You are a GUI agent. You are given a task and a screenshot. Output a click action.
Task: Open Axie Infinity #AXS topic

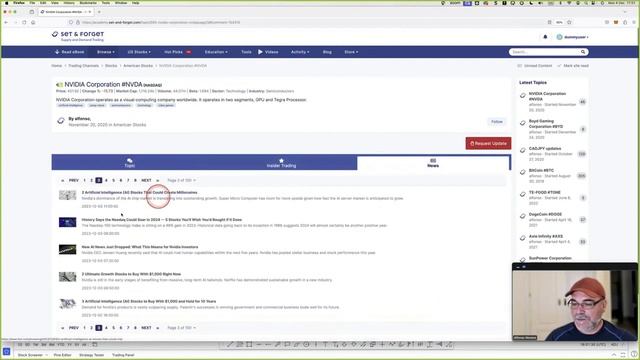click(546, 236)
